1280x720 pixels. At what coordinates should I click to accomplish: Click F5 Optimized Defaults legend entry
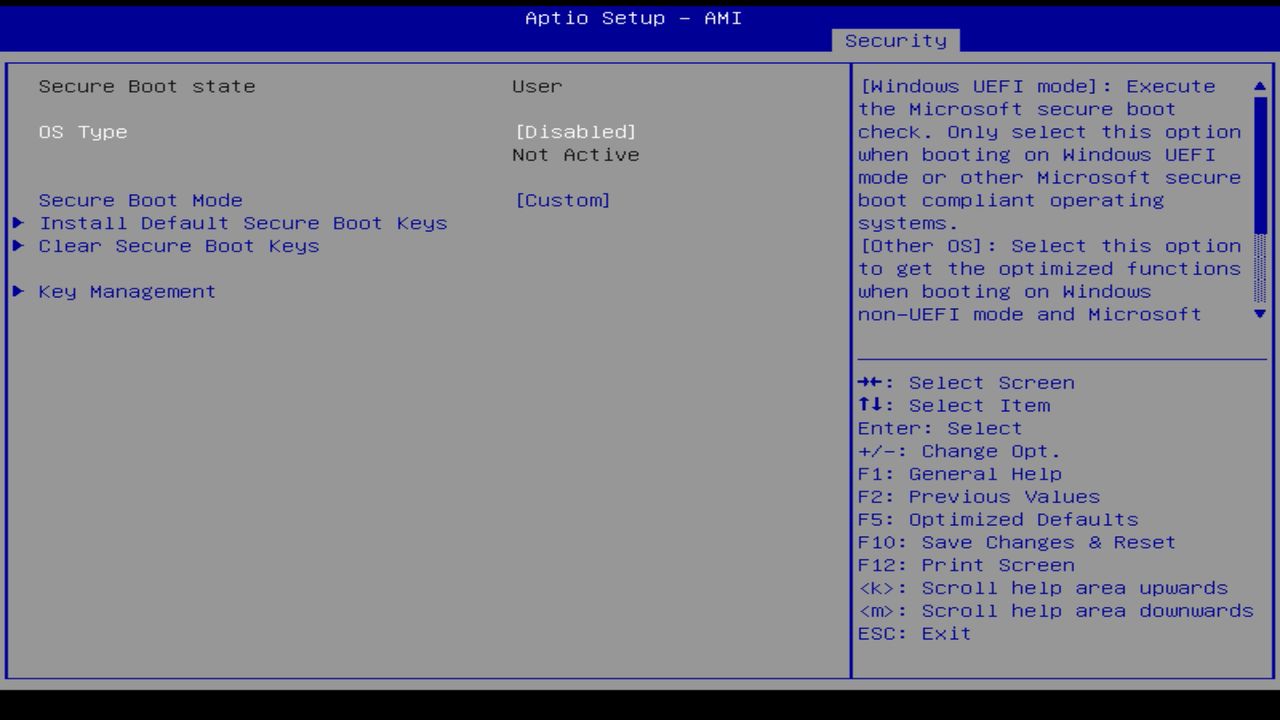(997, 519)
